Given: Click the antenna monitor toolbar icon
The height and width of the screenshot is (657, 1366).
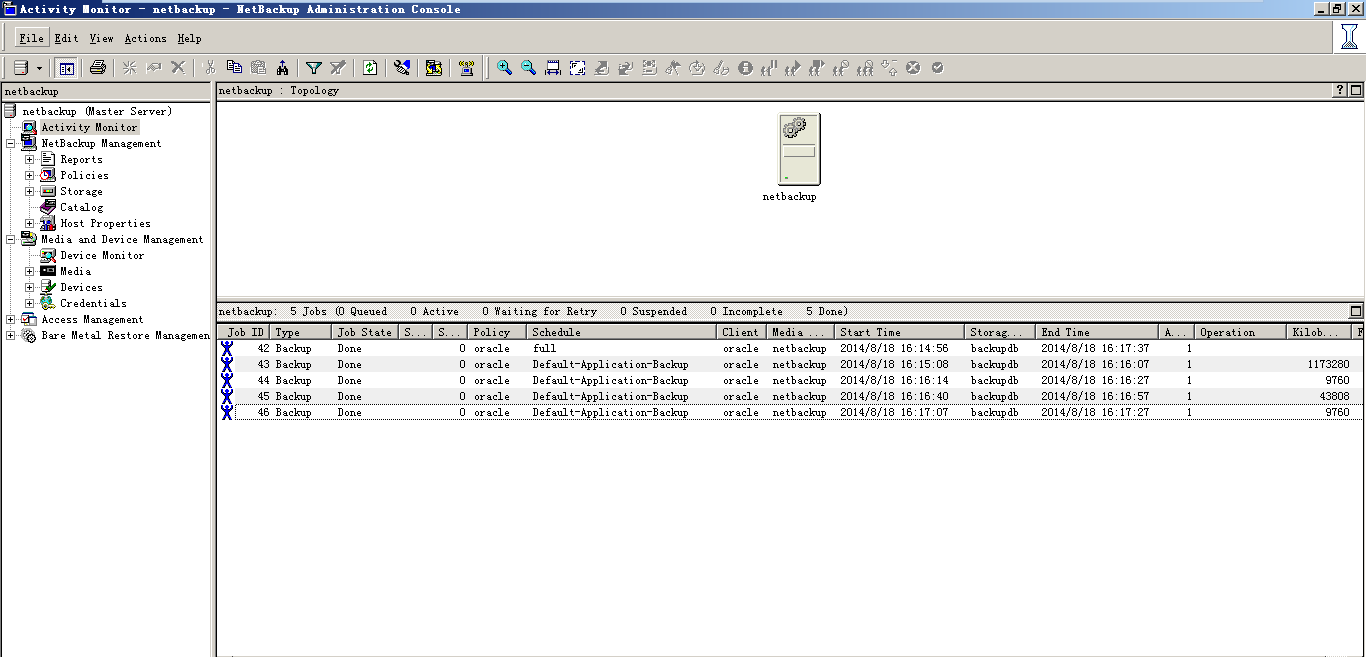Looking at the screenshot, I should point(466,68).
